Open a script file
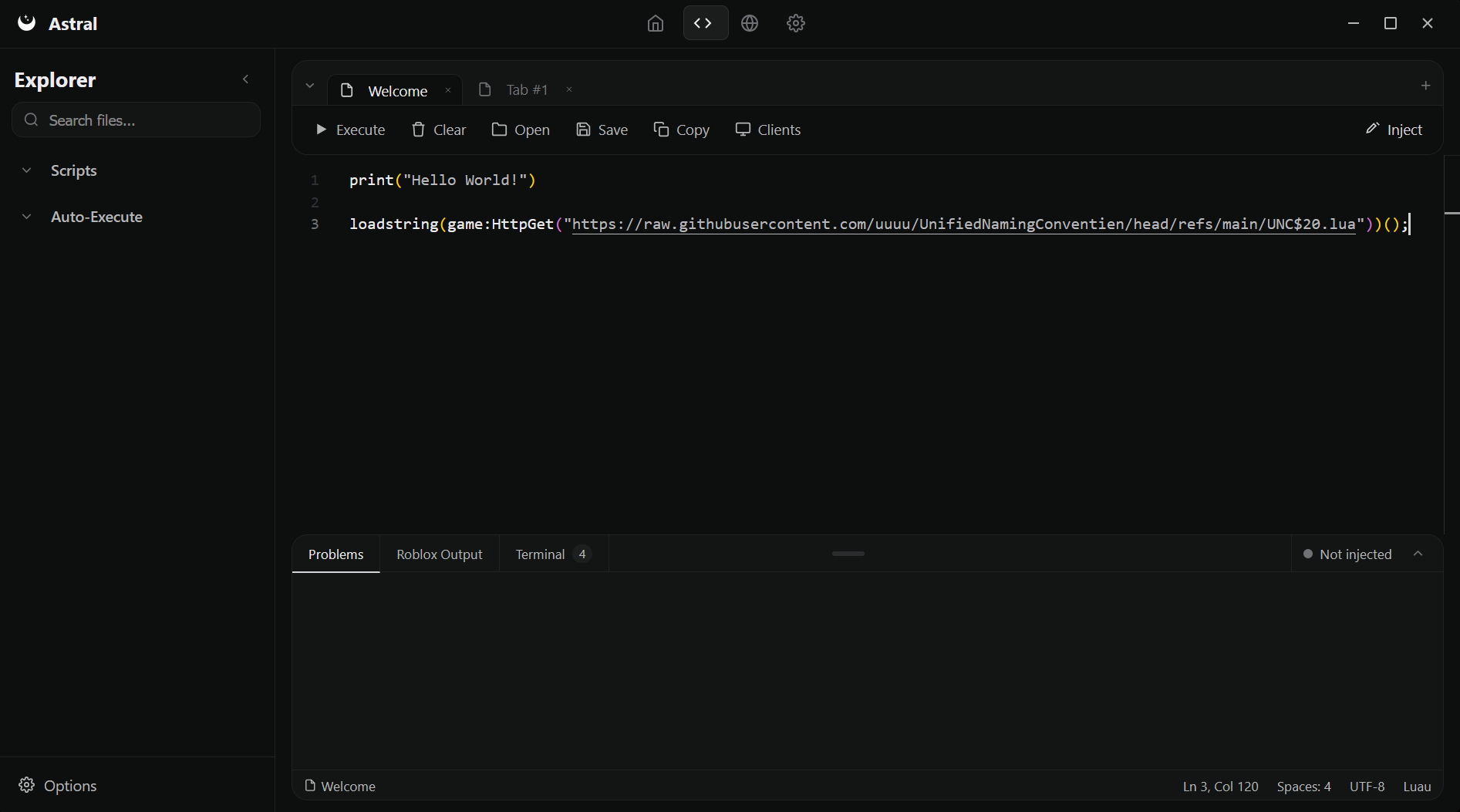The image size is (1460, 812). pos(521,130)
